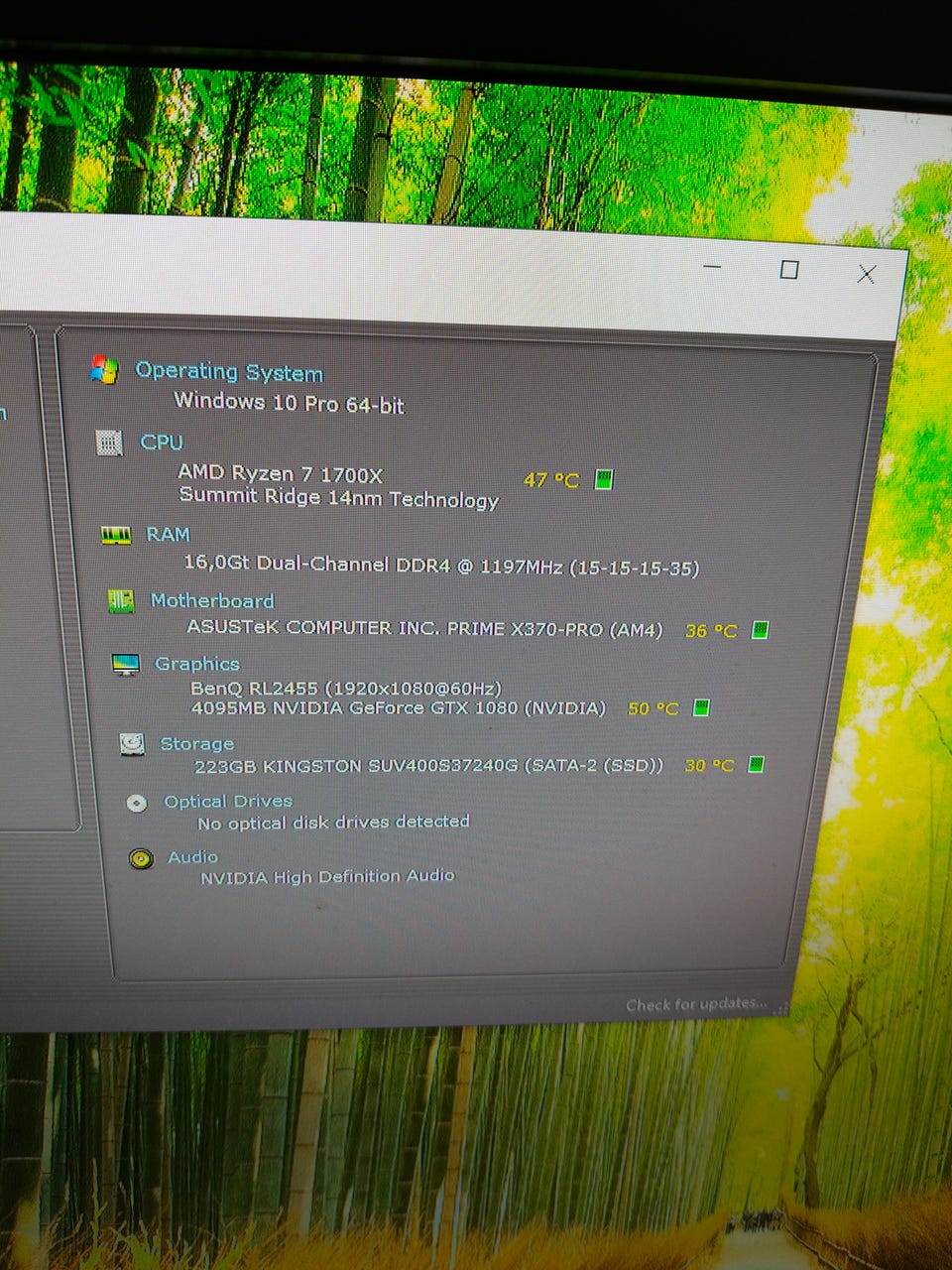Minimize the Speccy window
This screenshot has width=952, height=1270.
(x=712, y=266)
